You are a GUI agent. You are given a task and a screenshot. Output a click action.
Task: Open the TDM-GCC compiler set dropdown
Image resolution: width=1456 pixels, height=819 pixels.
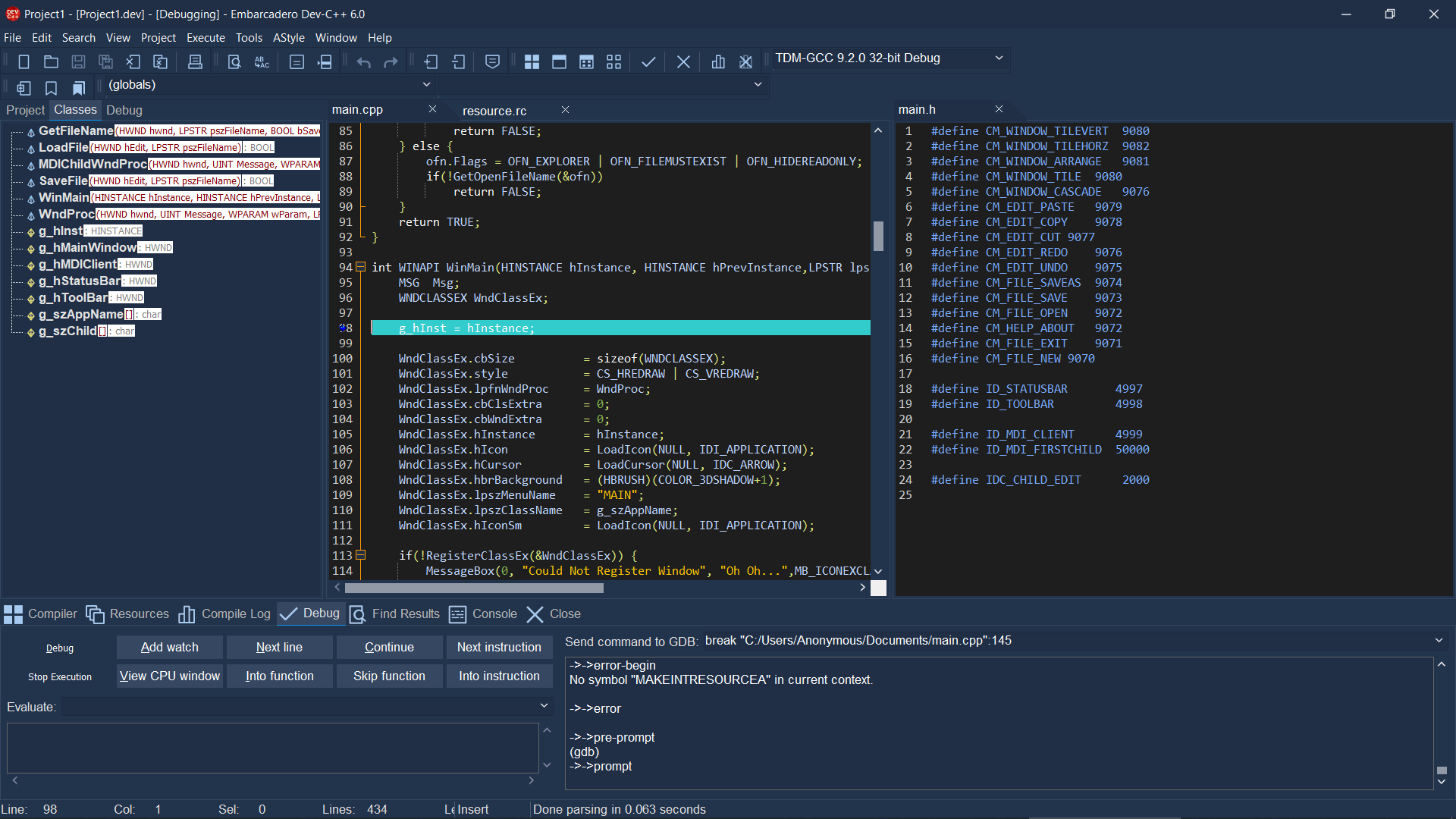[999, 58]
